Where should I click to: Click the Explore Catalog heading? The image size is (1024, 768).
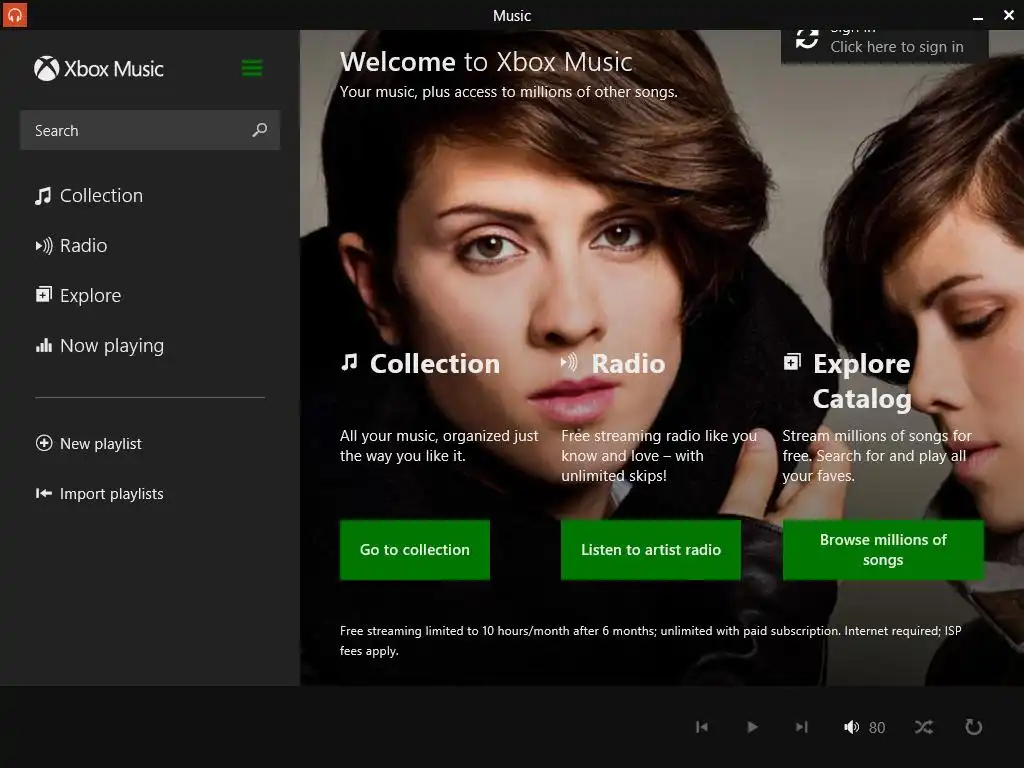coord(862,381)
